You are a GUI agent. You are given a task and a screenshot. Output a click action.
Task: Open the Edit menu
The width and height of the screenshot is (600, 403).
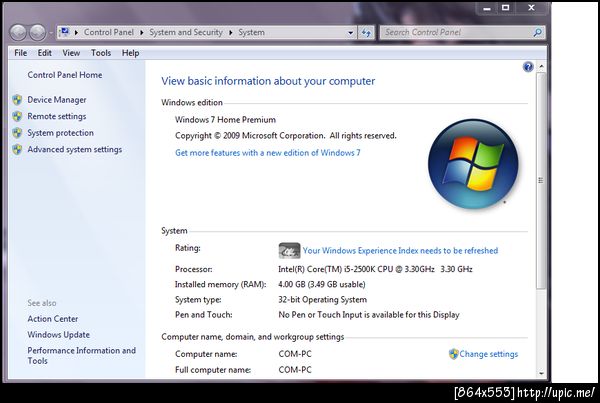coord(44,53)
